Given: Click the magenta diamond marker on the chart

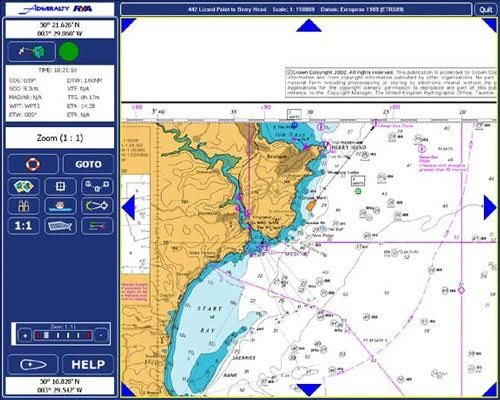Looking at the screenshot, I should click(x=461, y=291).
